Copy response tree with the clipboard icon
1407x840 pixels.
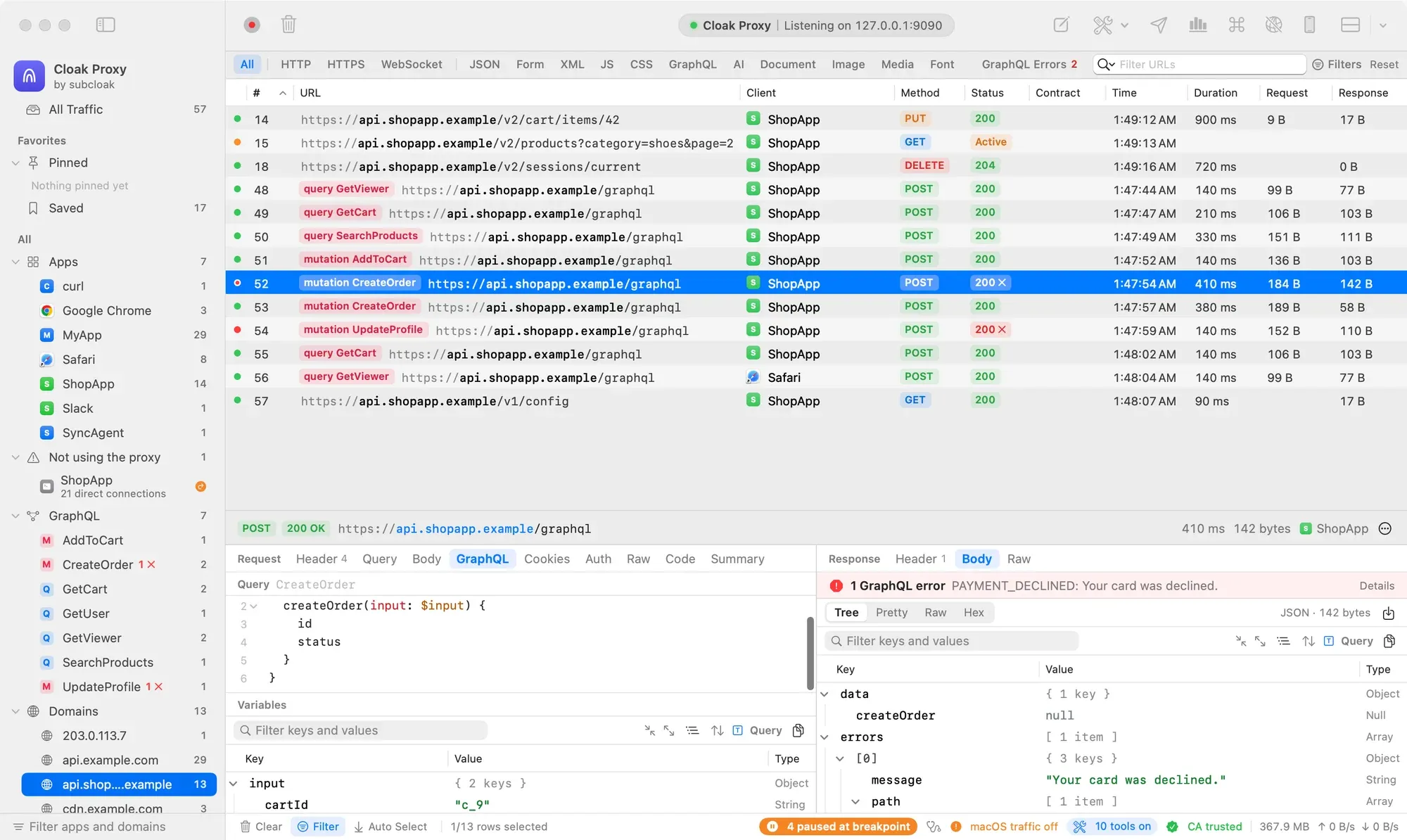1389,642
